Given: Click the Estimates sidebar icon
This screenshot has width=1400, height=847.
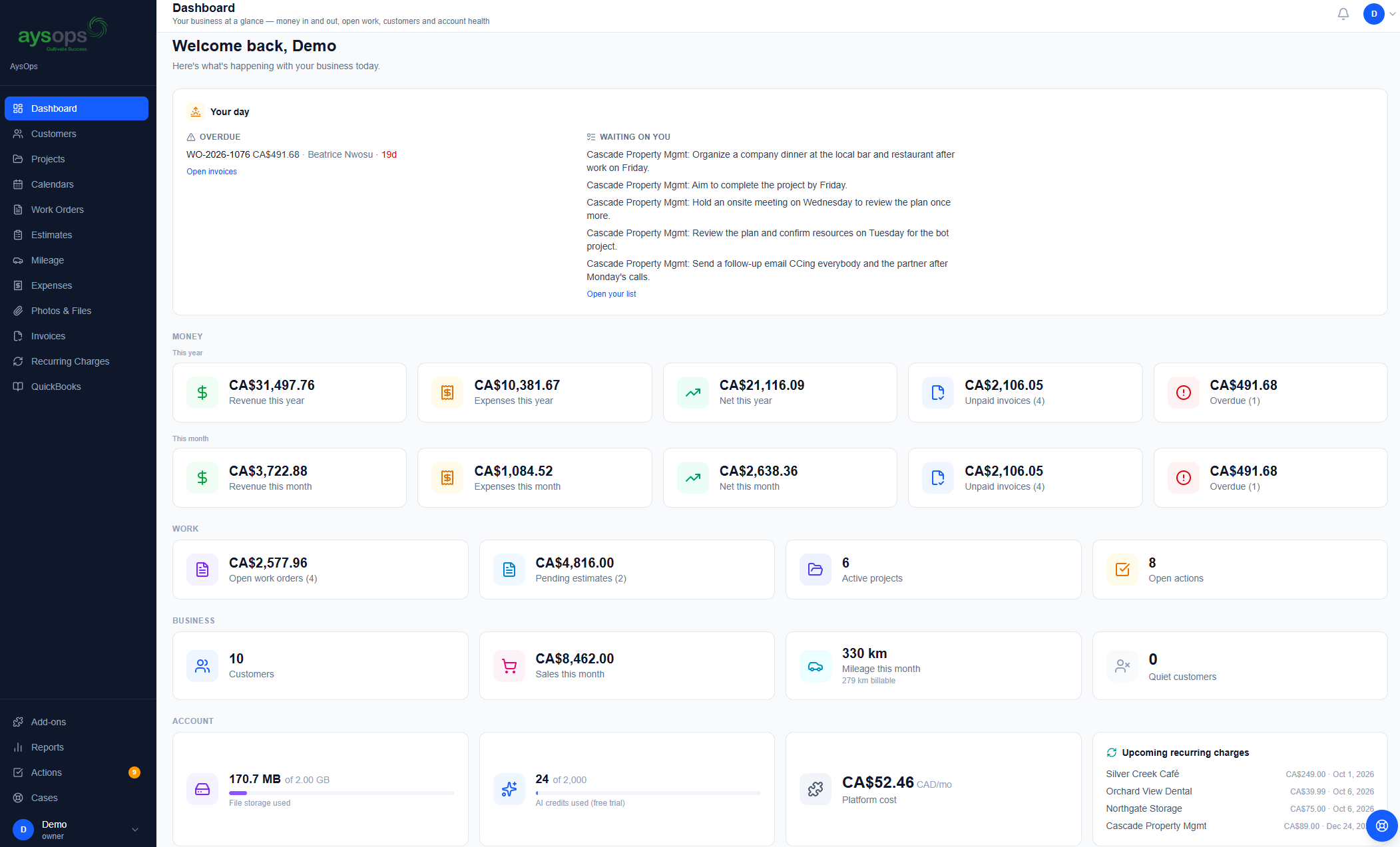Looking at the screenshot, I should pos(18,235).
